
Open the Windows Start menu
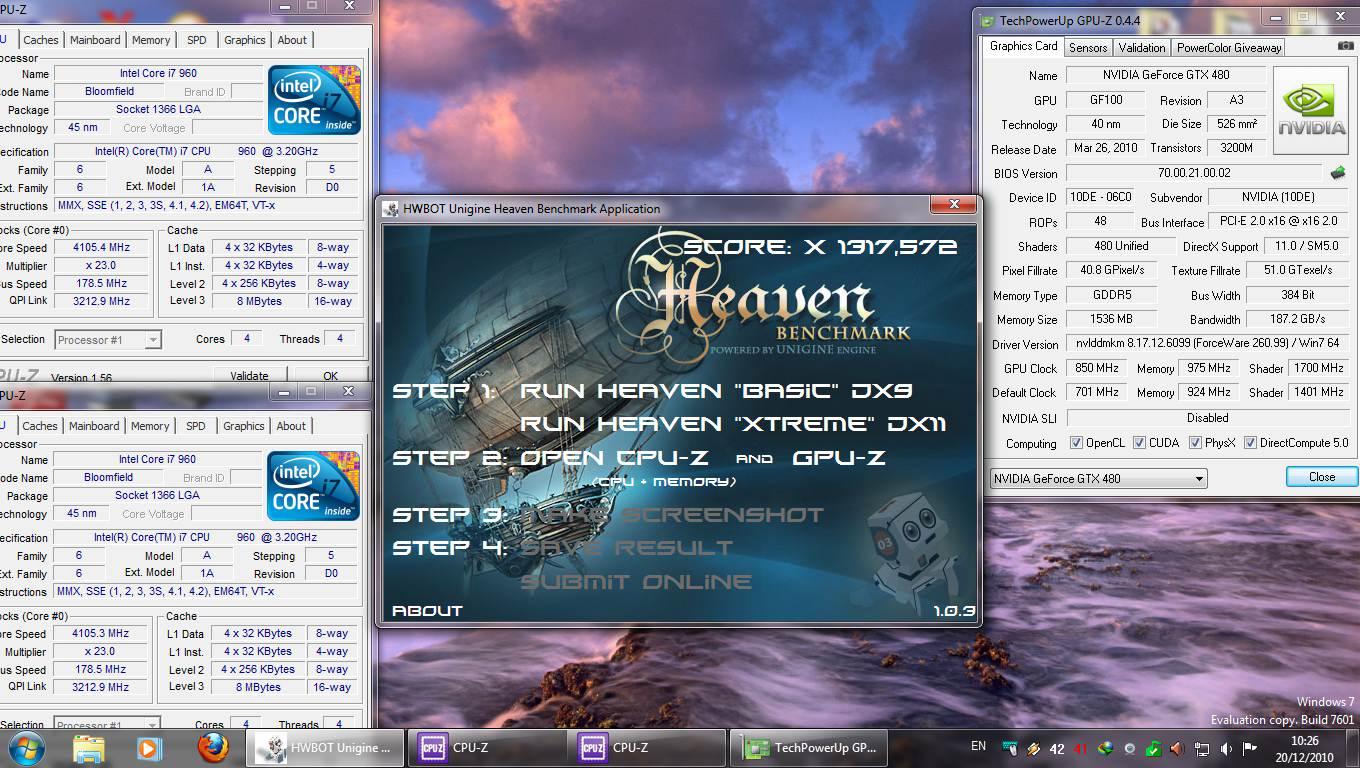26,747
